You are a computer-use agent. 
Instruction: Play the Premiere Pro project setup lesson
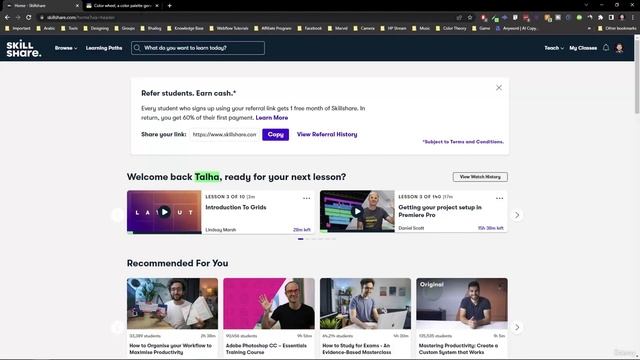click(x=357, y=211)
